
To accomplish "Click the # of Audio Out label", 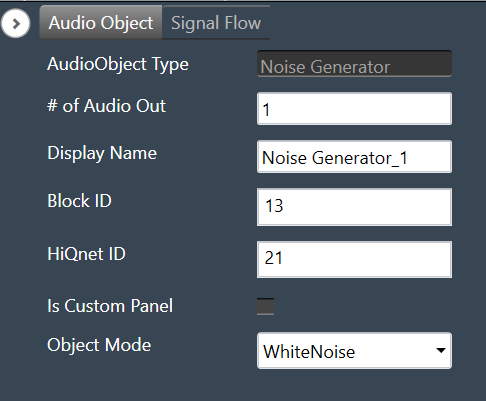I will point(106,106).
